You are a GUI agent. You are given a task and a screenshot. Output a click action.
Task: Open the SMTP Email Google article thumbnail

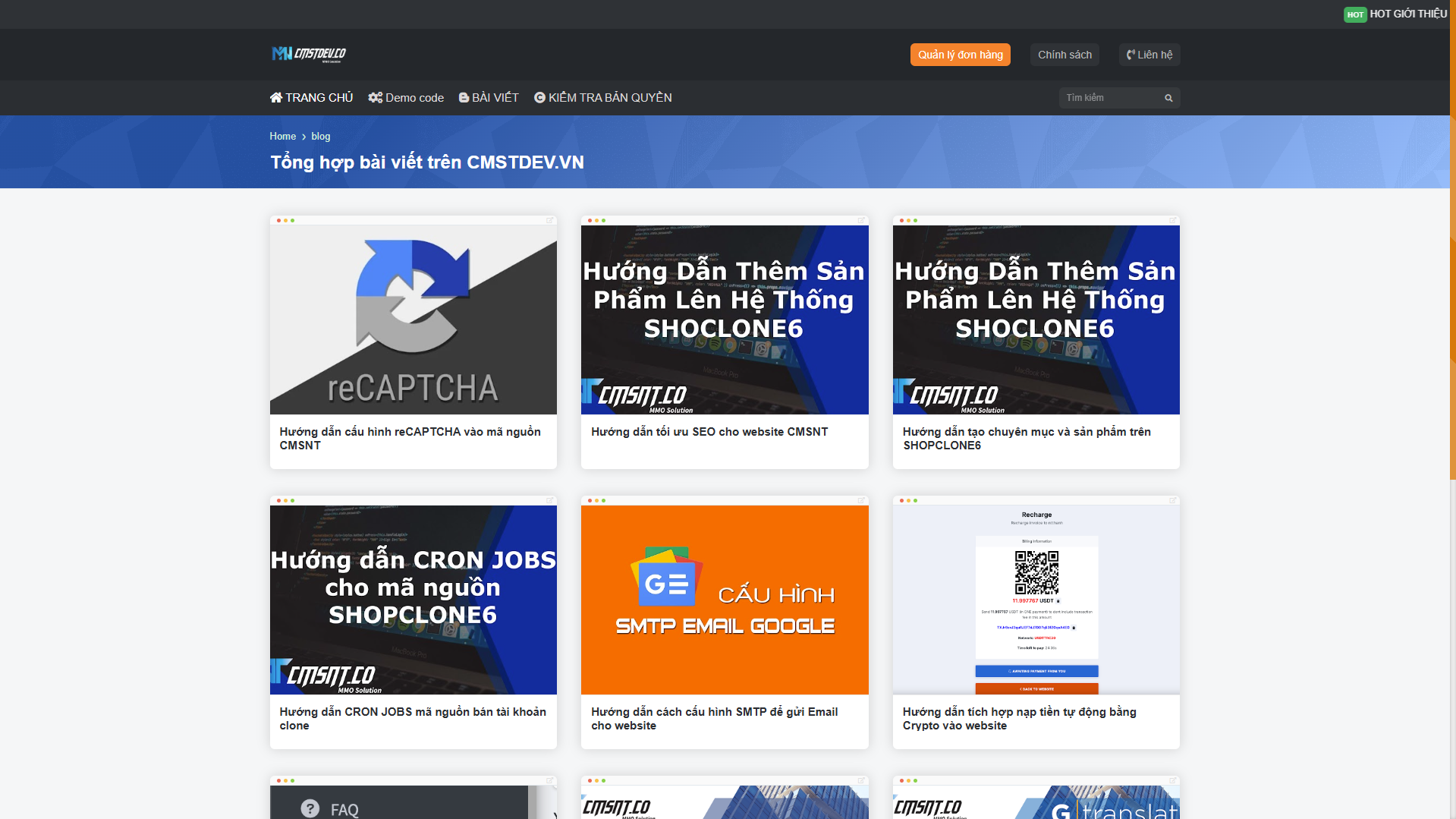(x=724, y=600)
